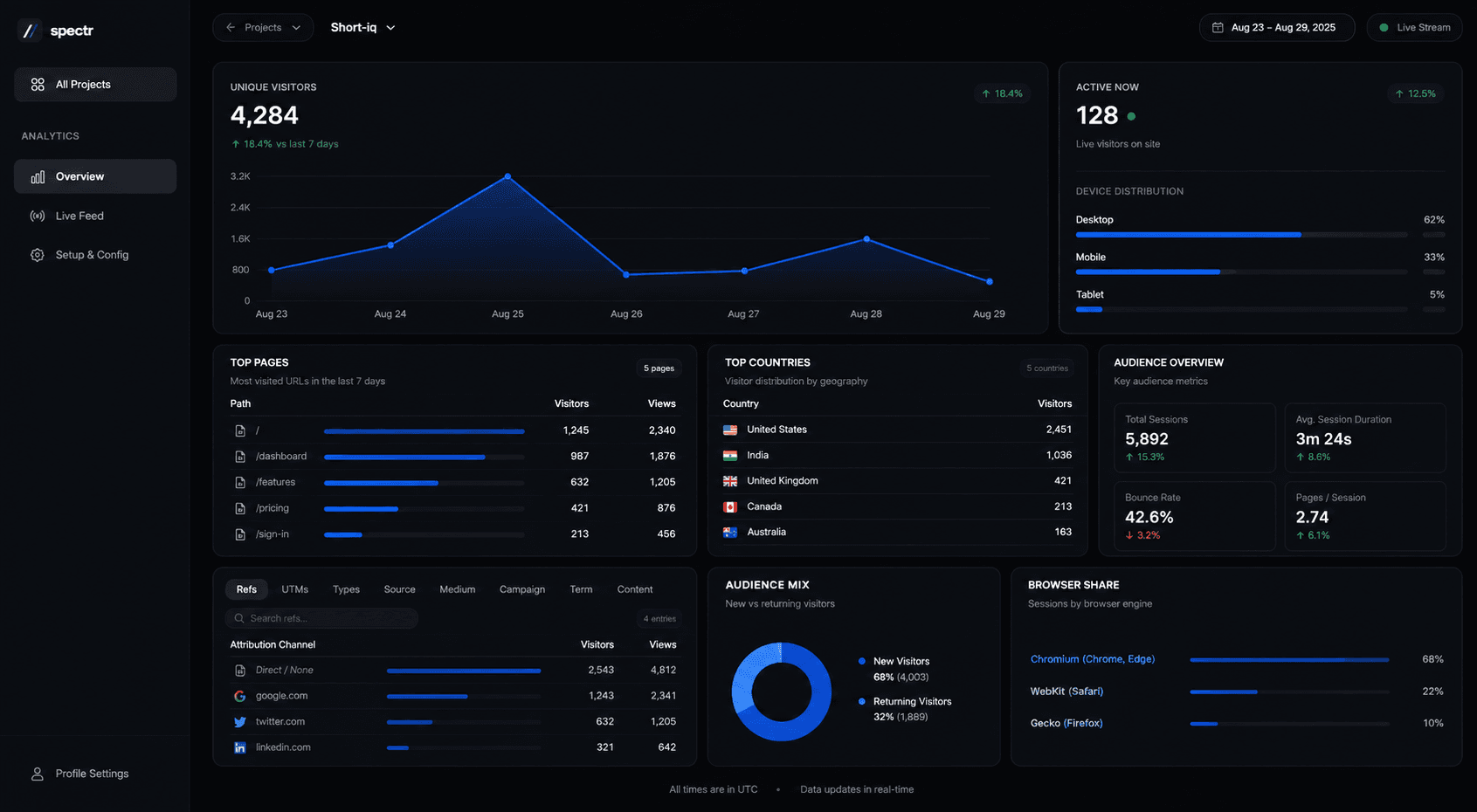Click the Twitter bird icon
Image resolution: width=1477 pixels, height=812 pixels.
pyautogui.click(x=240, y=722)
